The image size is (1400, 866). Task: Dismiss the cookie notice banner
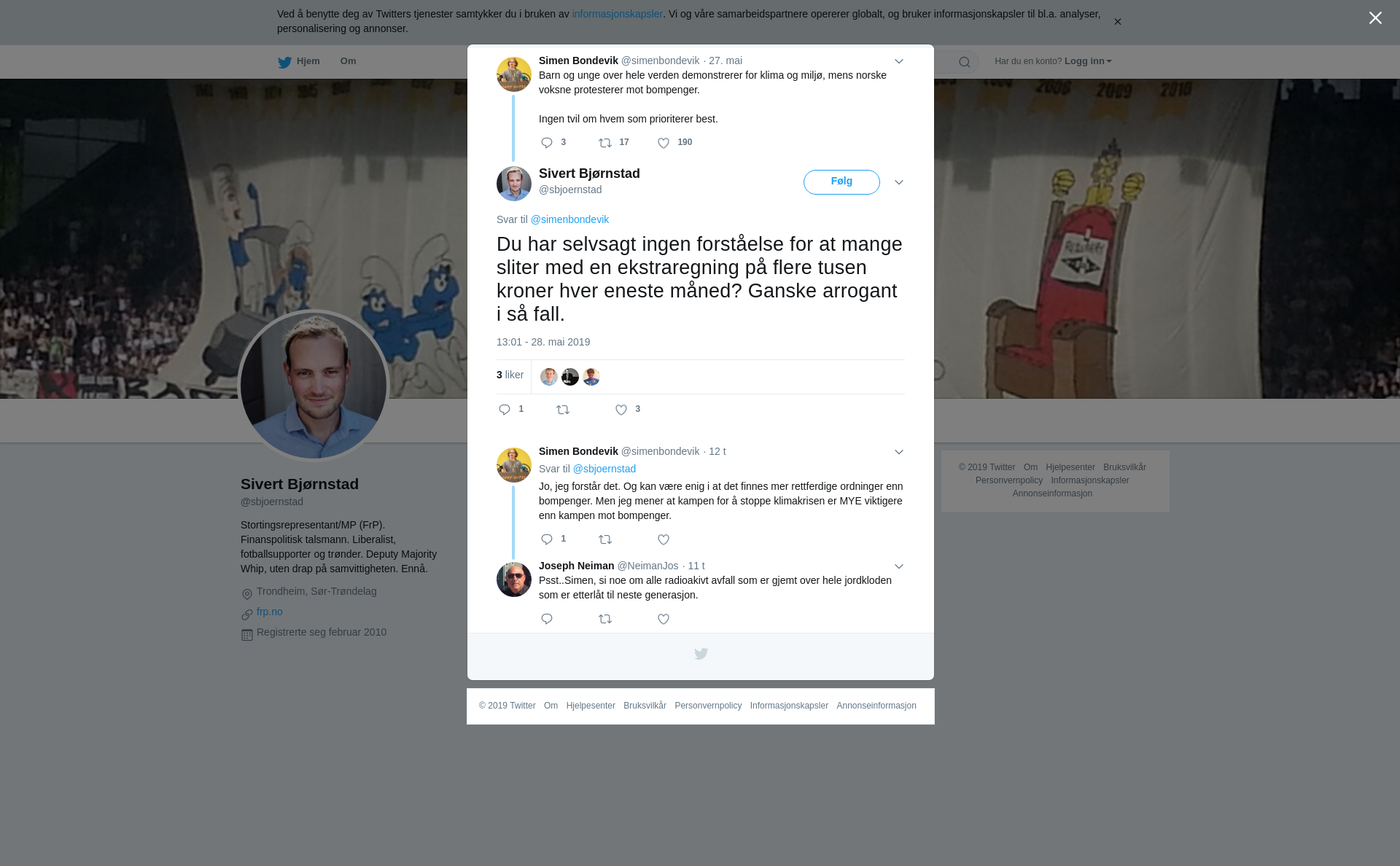[1117, 22]
